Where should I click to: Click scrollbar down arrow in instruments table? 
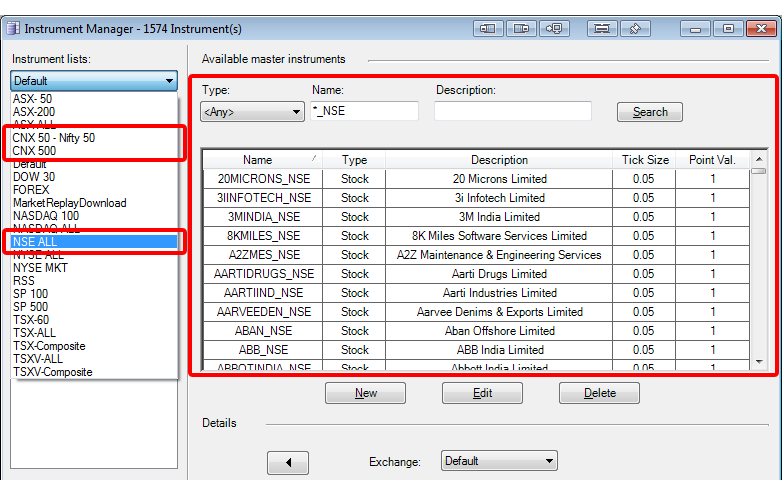tap(759, 361)
